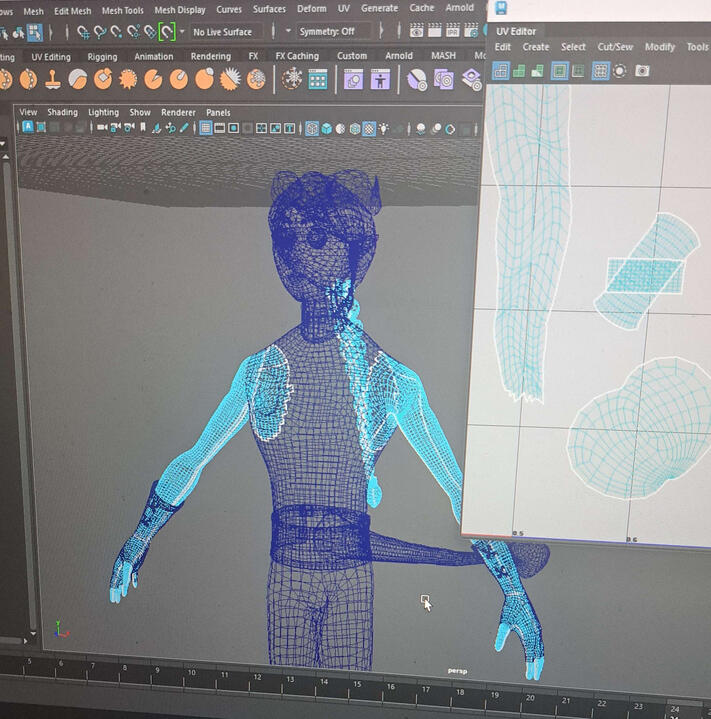Click the orange pac-man wedge shelf icon

tap(153, 80)
